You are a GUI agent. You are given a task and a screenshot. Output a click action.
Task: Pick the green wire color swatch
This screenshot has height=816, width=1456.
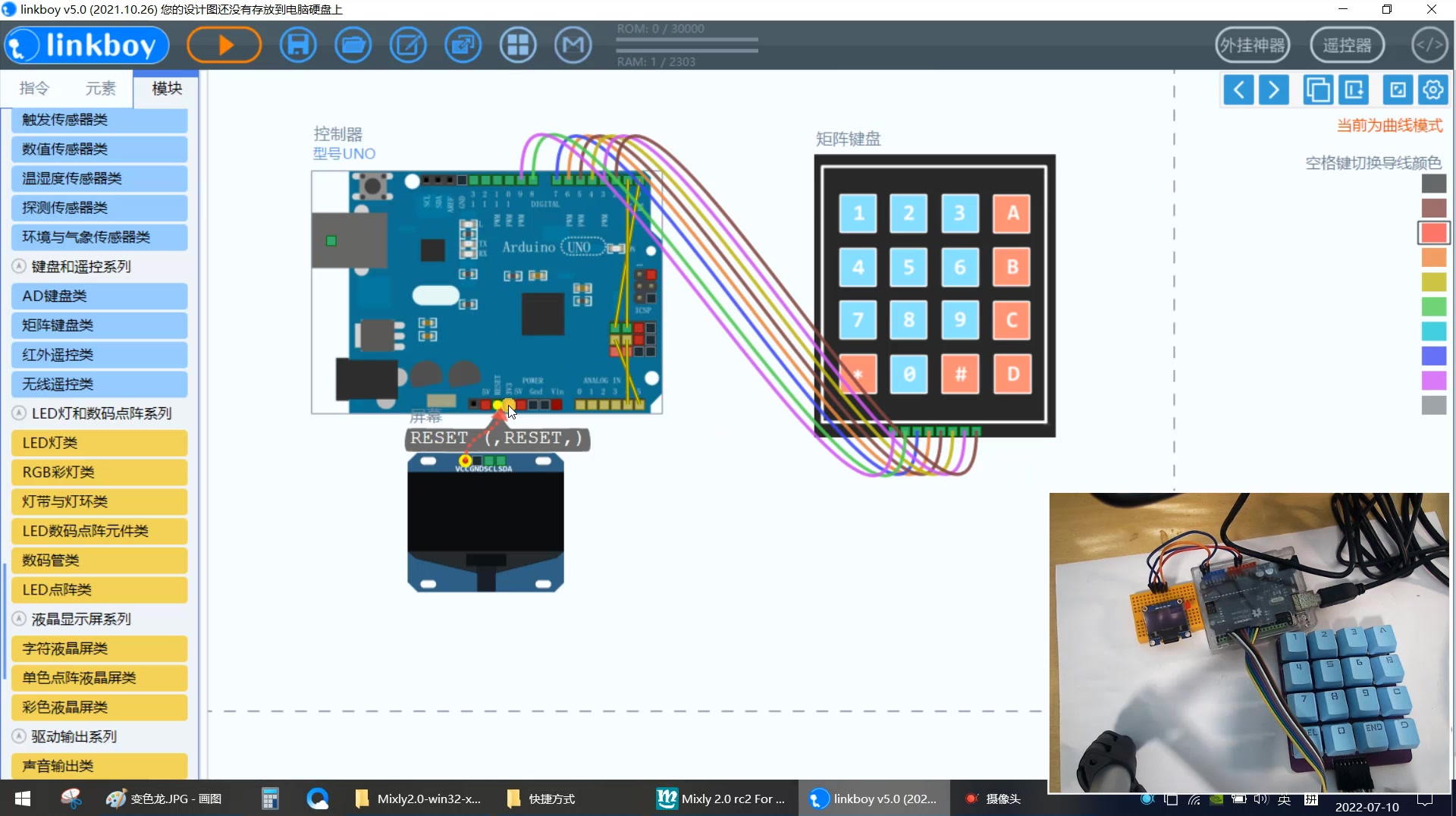coord(1434,306)
